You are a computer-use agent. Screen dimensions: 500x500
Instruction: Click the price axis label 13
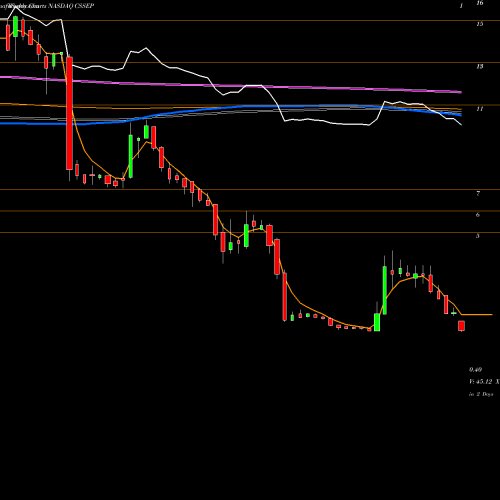[x=480, y=67]
